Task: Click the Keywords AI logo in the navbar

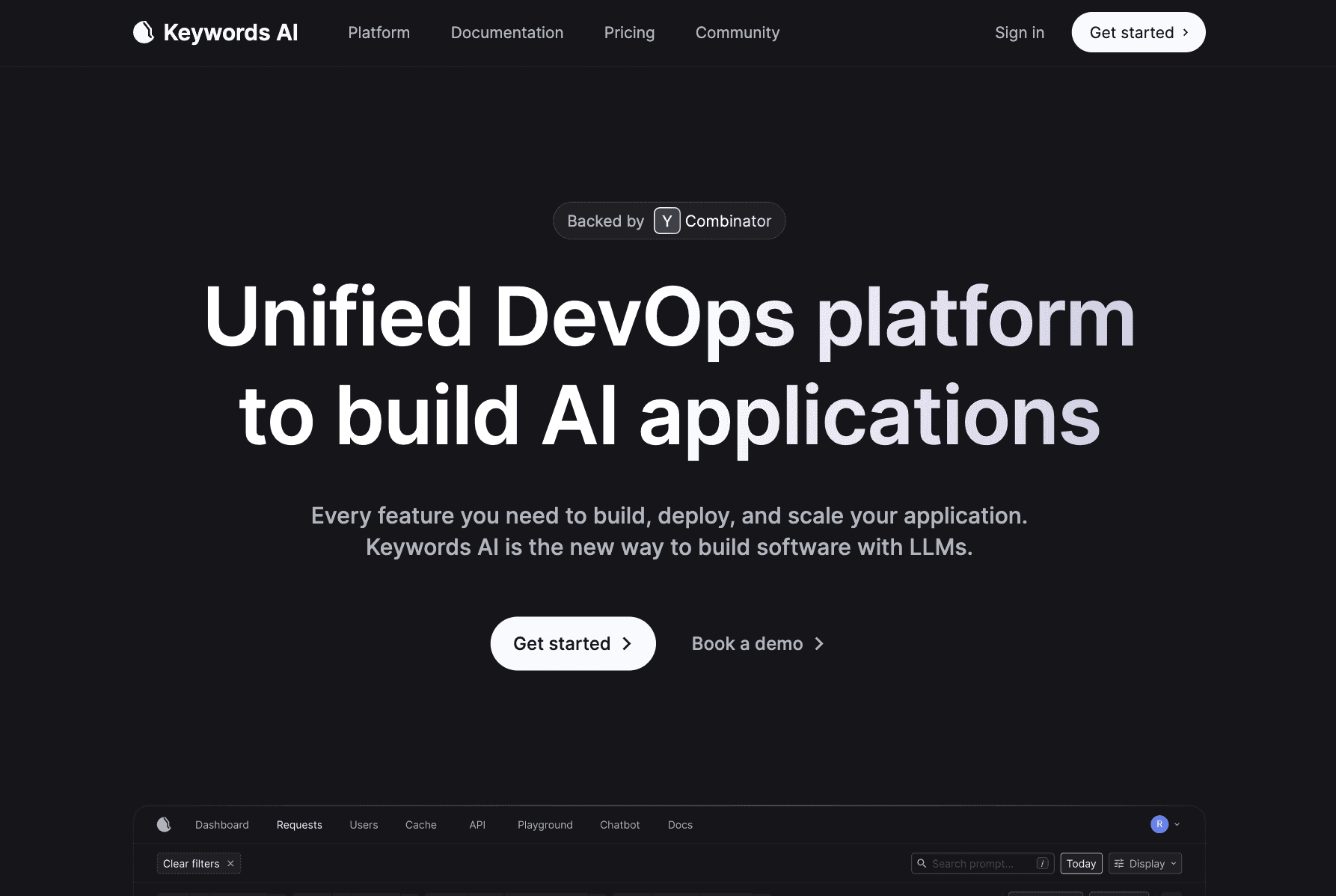Action: tap(215, 32)
